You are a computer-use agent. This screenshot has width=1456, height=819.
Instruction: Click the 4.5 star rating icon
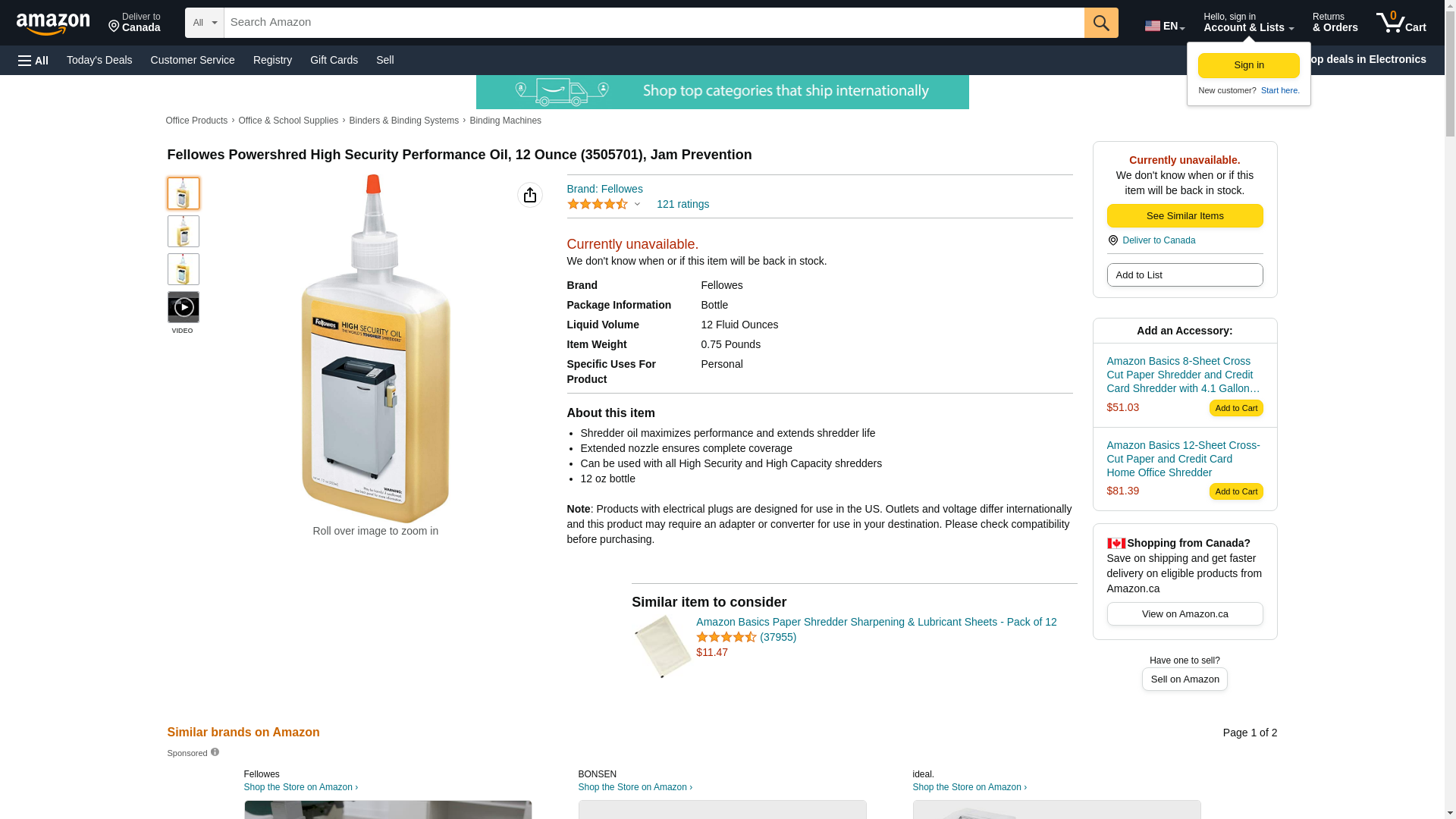(598, 204)
